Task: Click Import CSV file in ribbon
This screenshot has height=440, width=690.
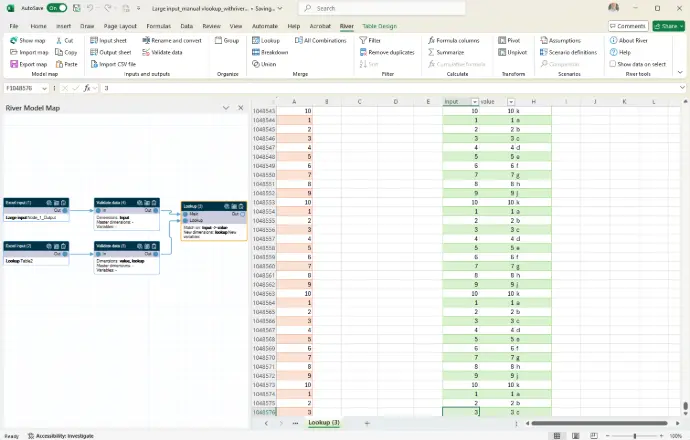Action: 117,63
